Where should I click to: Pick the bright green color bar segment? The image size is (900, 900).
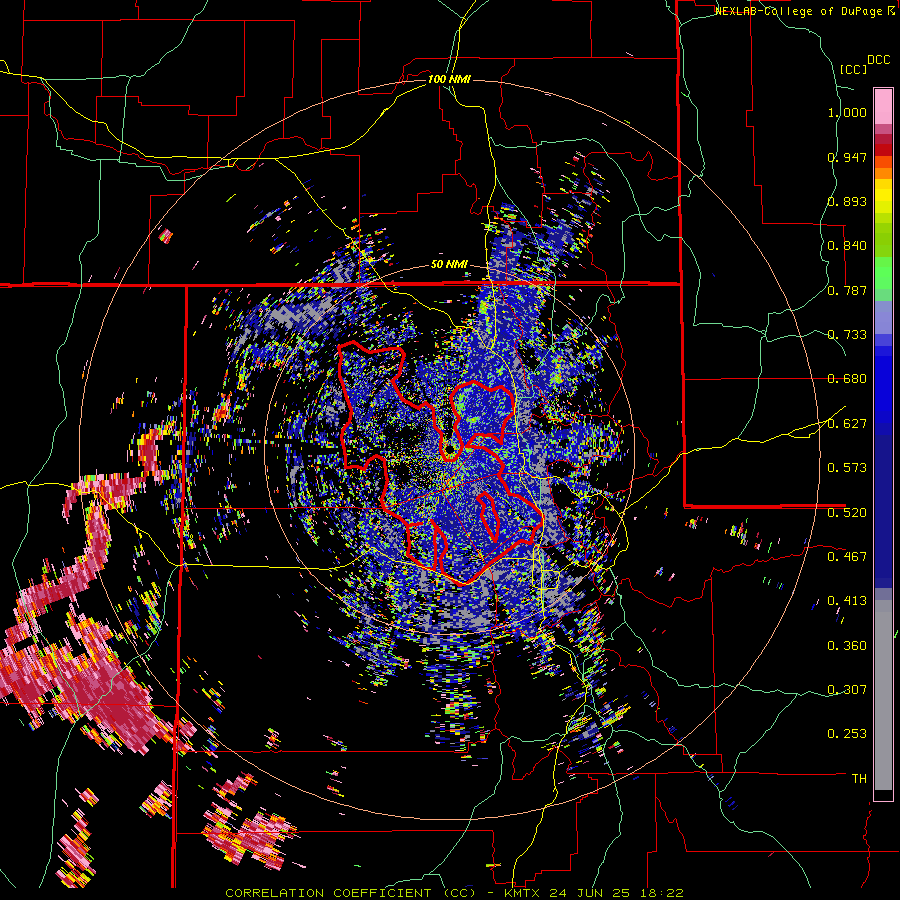(x=883, y=272)
